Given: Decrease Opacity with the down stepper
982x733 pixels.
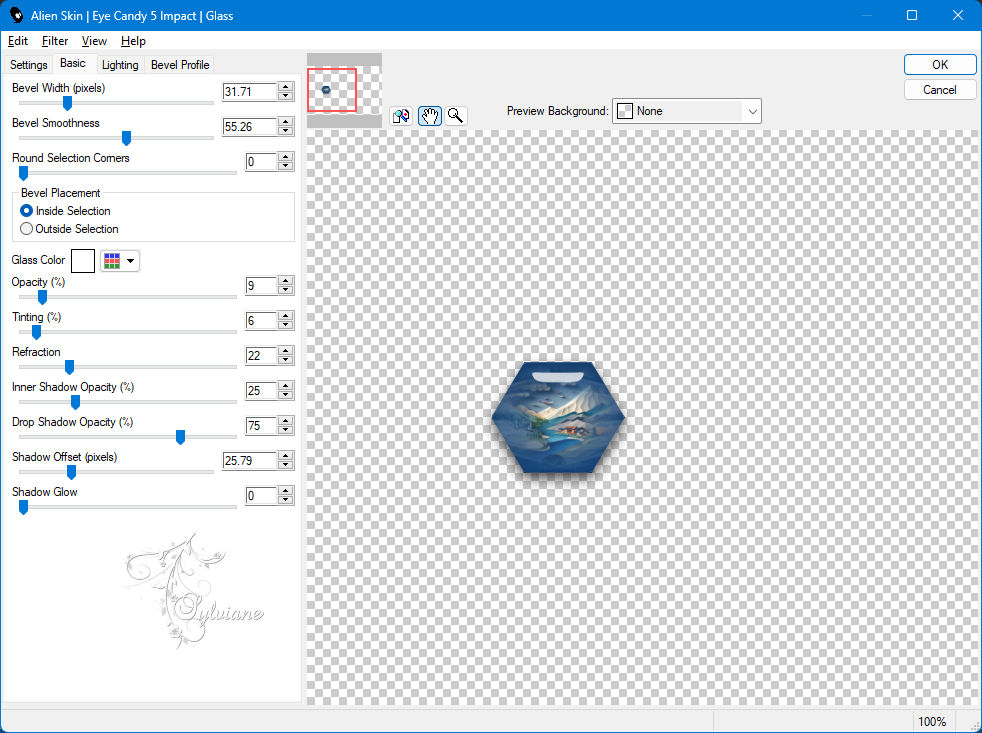Looking at the screenshot, I should click(286, 290).
